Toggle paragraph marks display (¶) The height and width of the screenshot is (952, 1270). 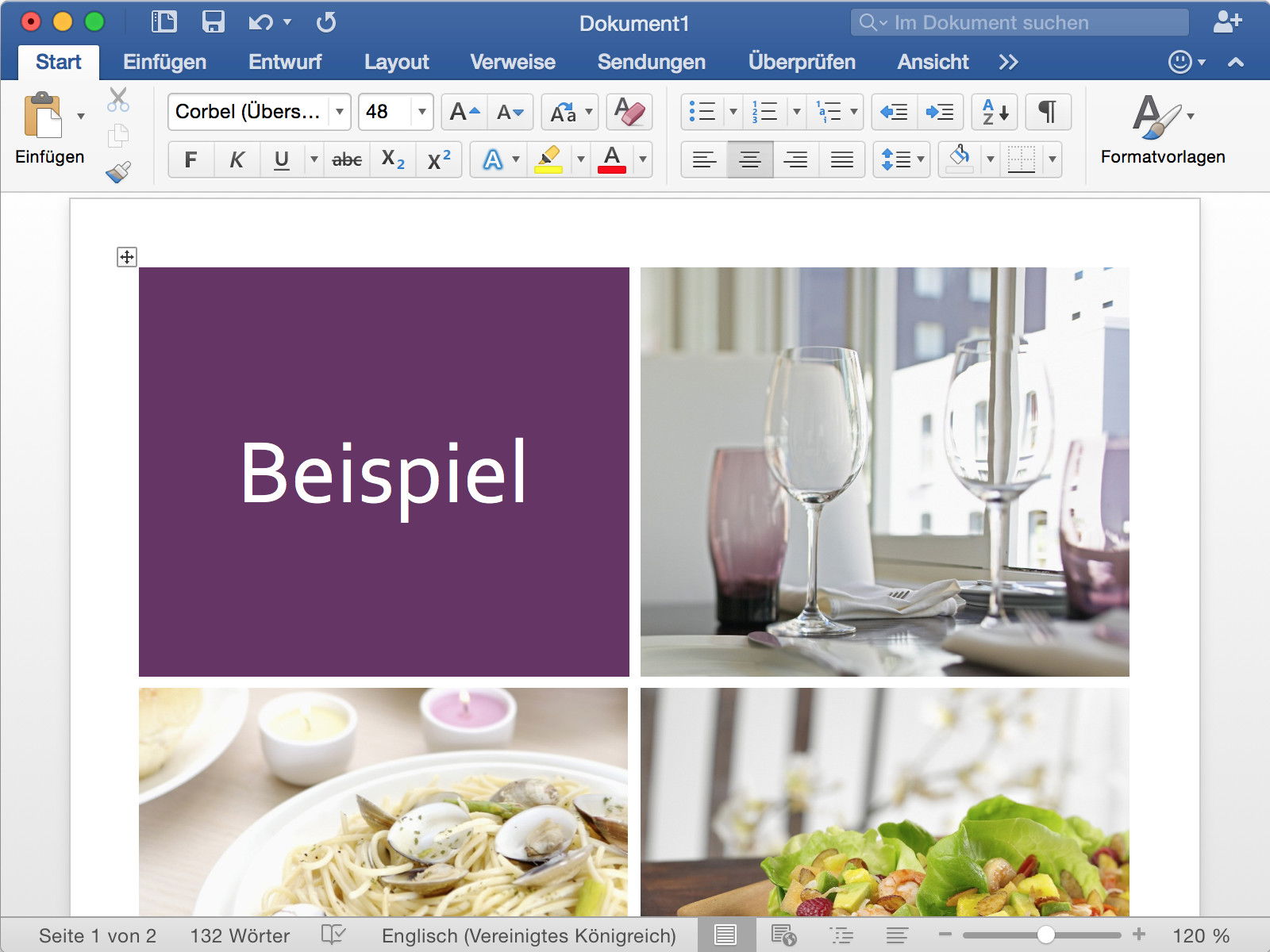(x=1049, y=112)
